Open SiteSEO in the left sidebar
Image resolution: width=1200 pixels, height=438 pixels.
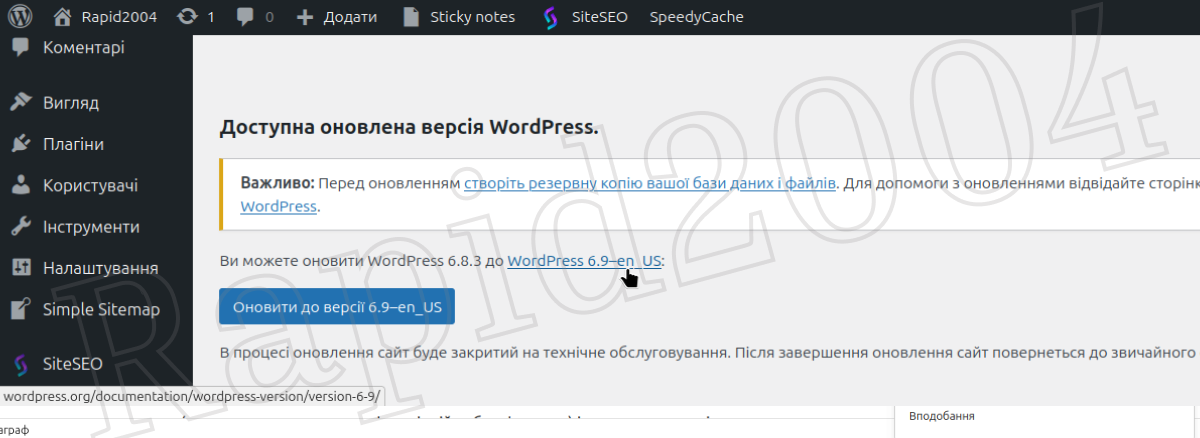(x=72, y=363)
